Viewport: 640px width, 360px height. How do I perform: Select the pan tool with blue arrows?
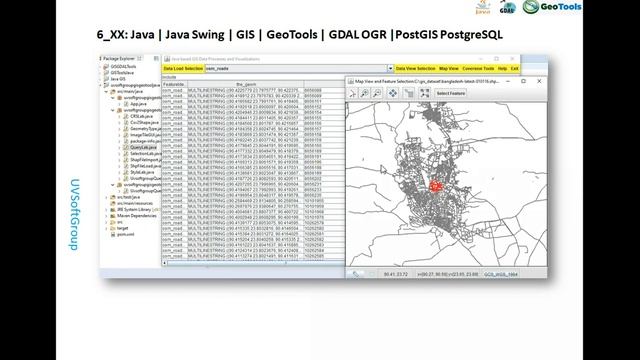pos(393,93)
